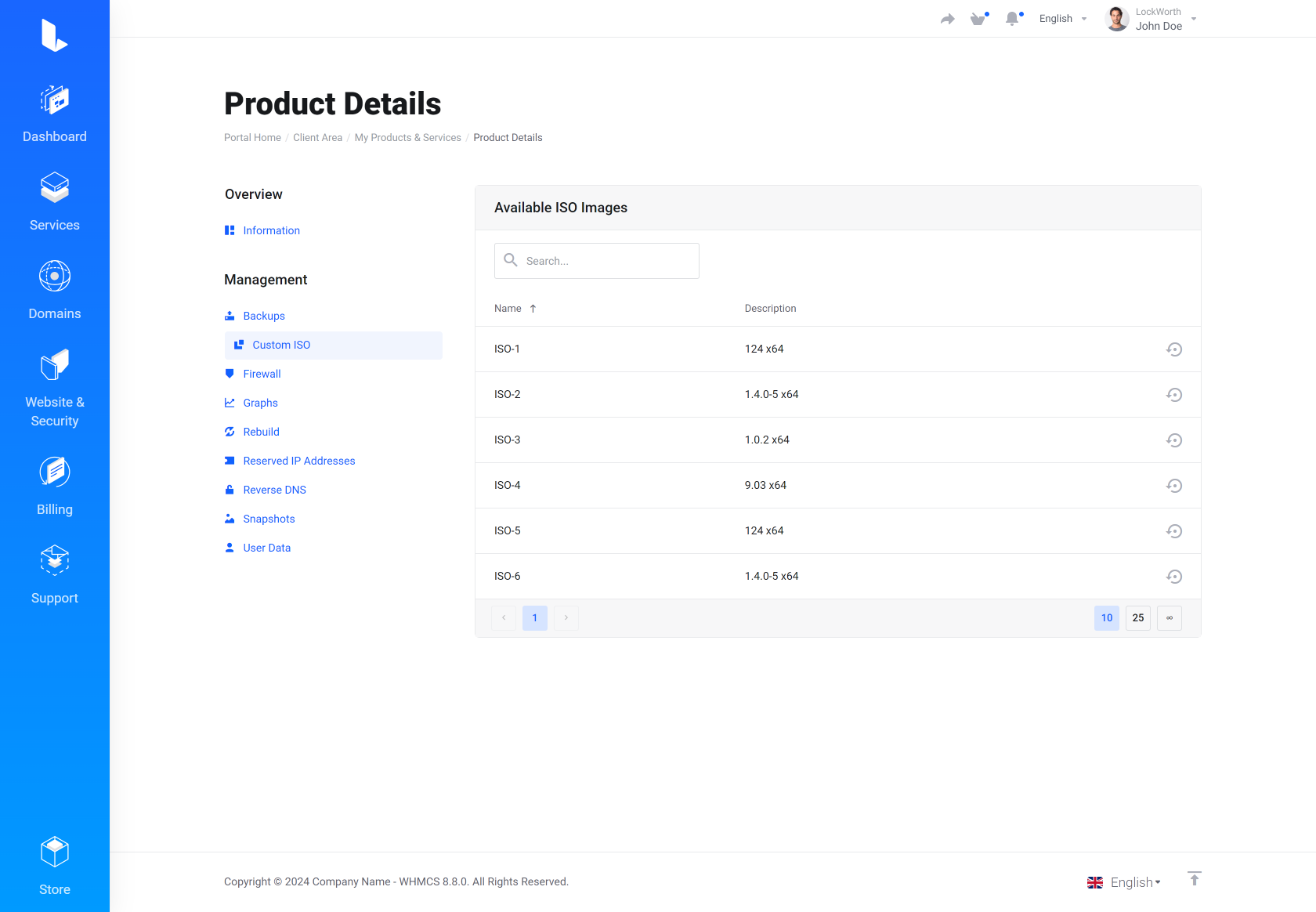This screenshot has width=1316, height=912.
Task: Show 25 entries per page
Action: [x=1138, y=618]
